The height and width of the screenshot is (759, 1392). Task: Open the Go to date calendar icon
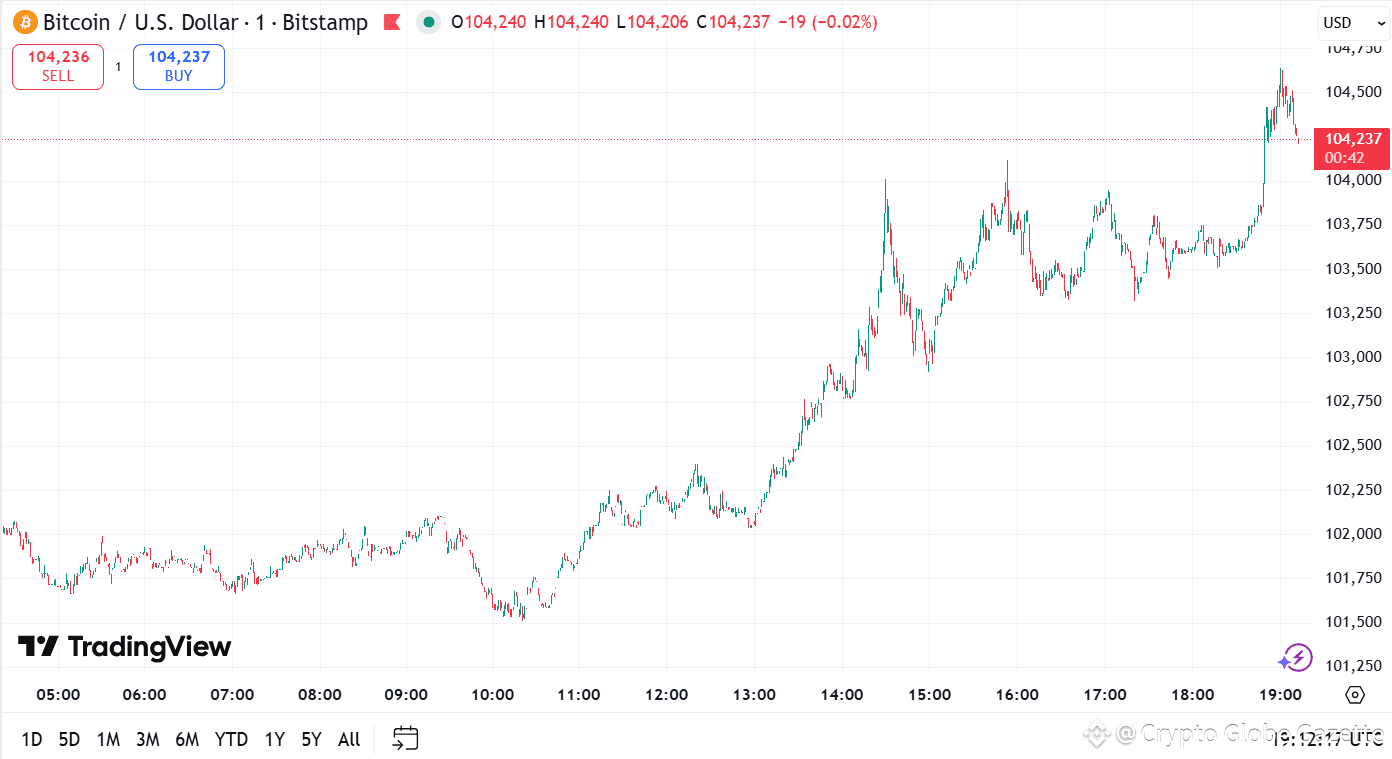(405, 738)
